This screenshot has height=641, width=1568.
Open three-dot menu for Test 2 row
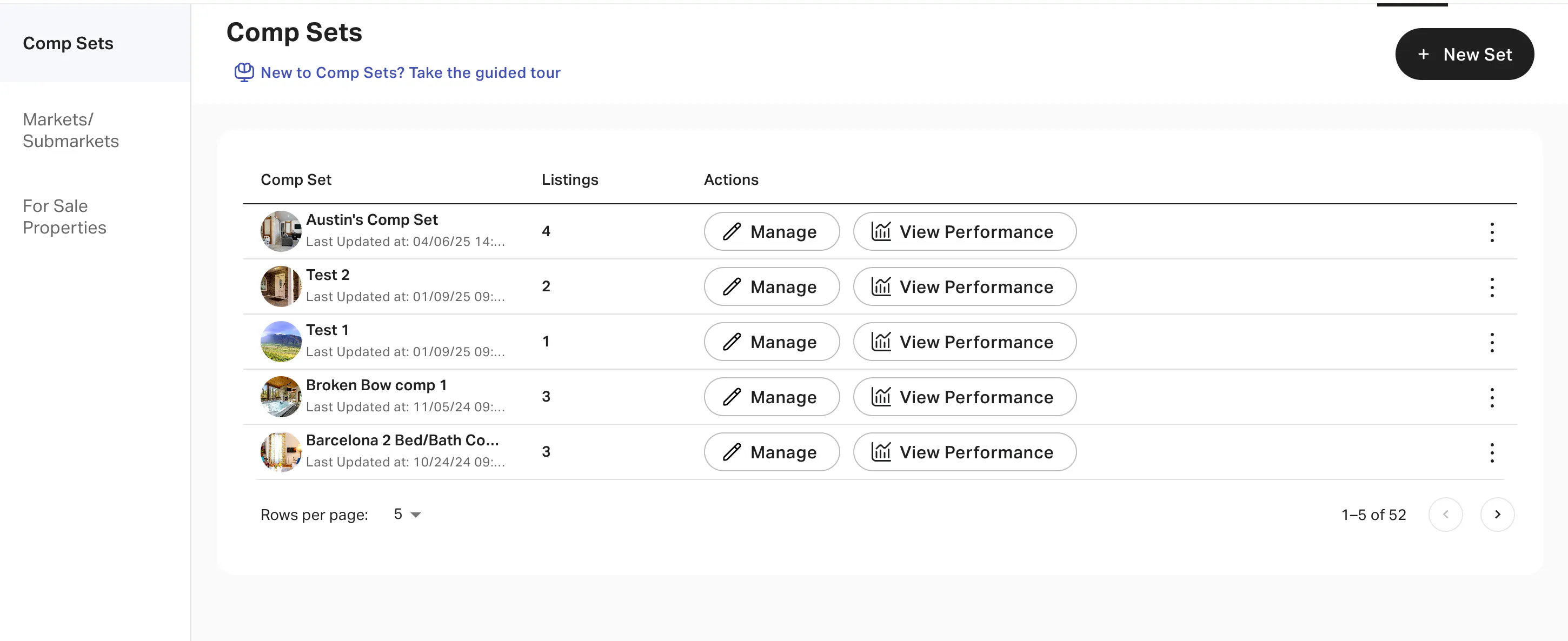point(1491,286)
